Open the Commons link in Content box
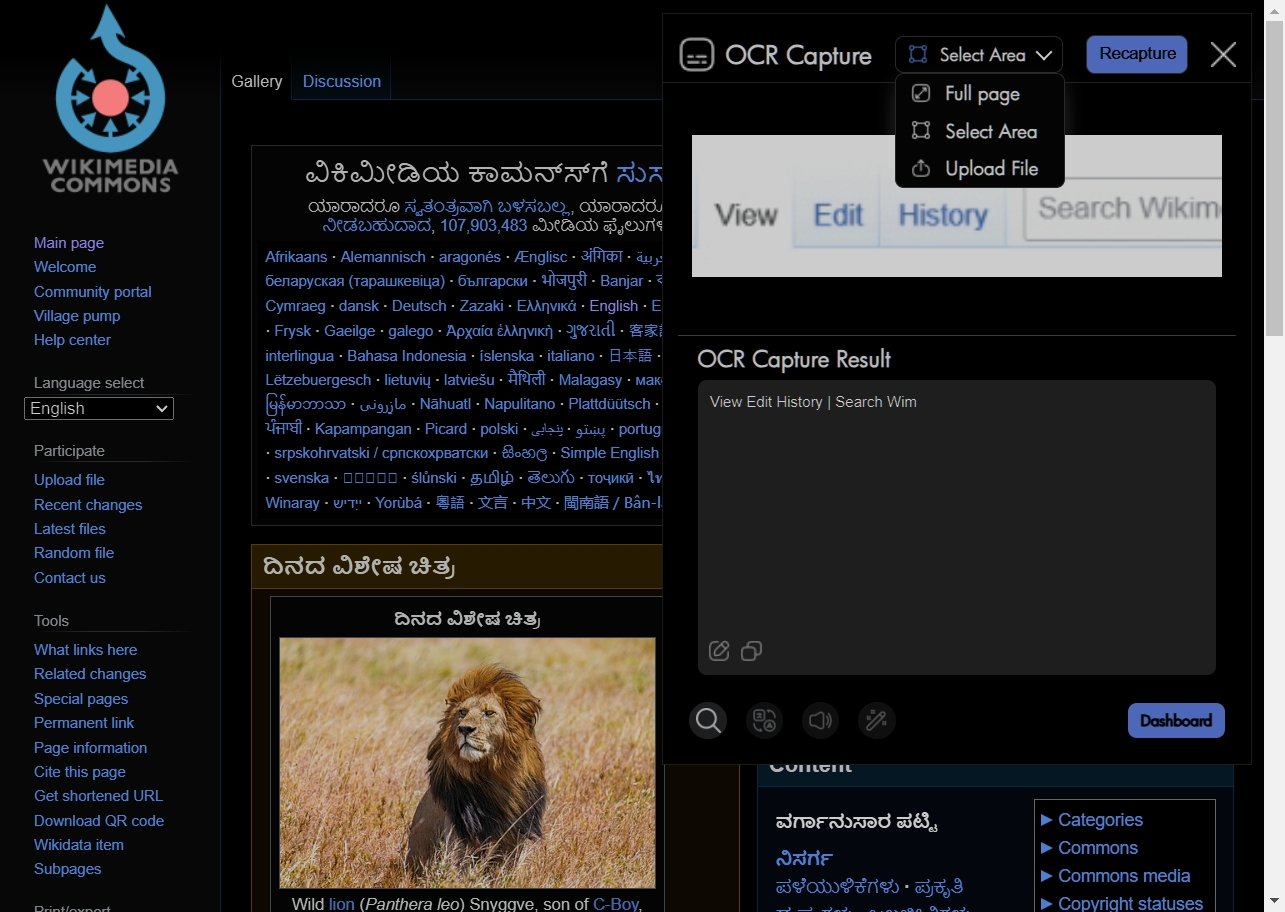This screenshot has width=1285, height=912. [1098, 848]
